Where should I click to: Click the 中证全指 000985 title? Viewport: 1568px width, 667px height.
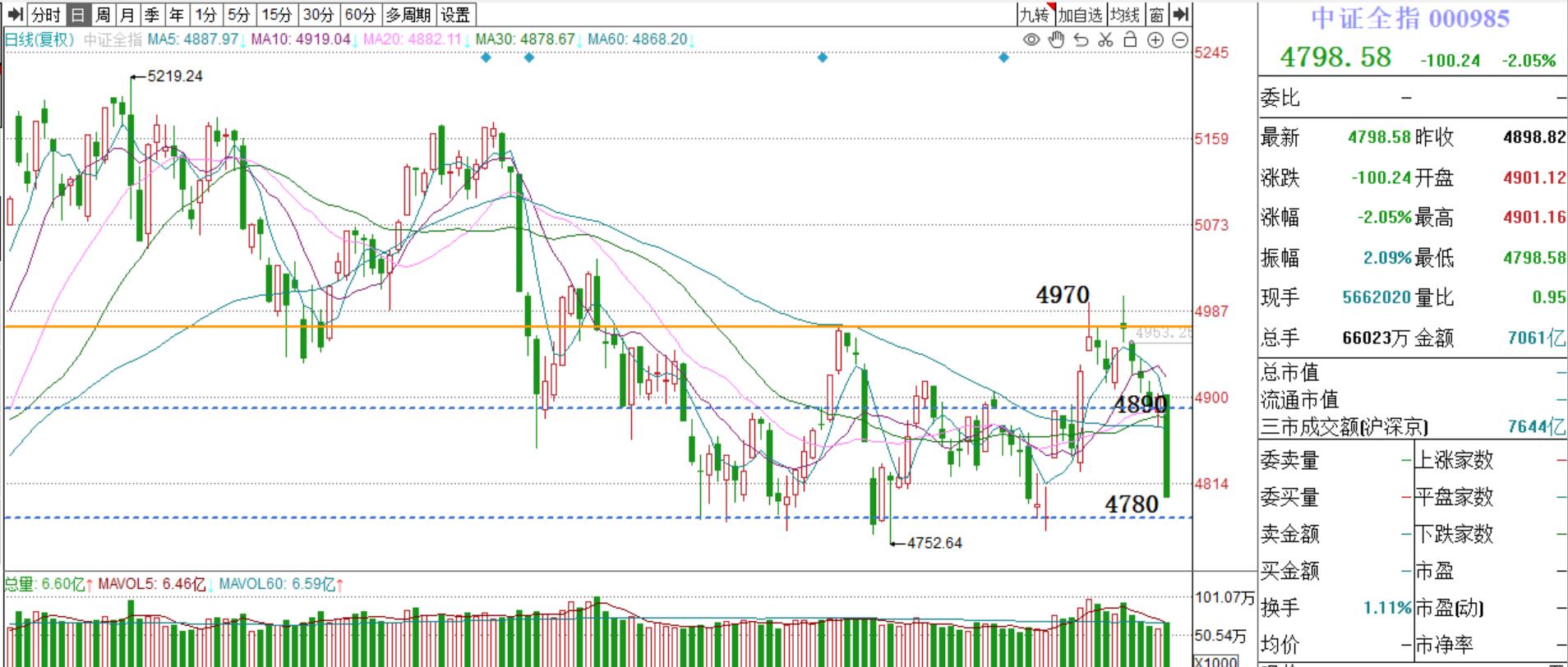tap(1410, 18)
